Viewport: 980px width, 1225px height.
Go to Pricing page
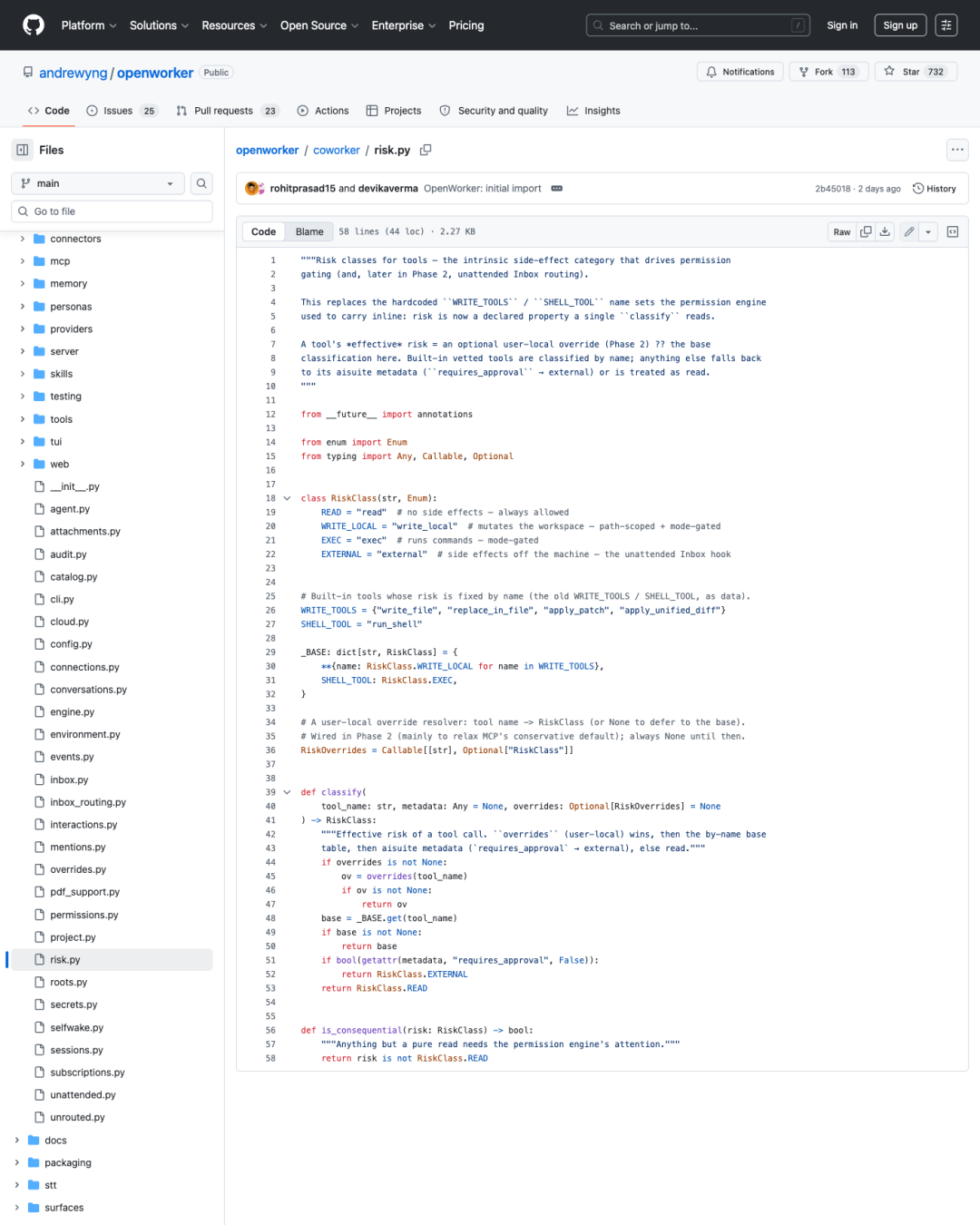coord(466,25)
